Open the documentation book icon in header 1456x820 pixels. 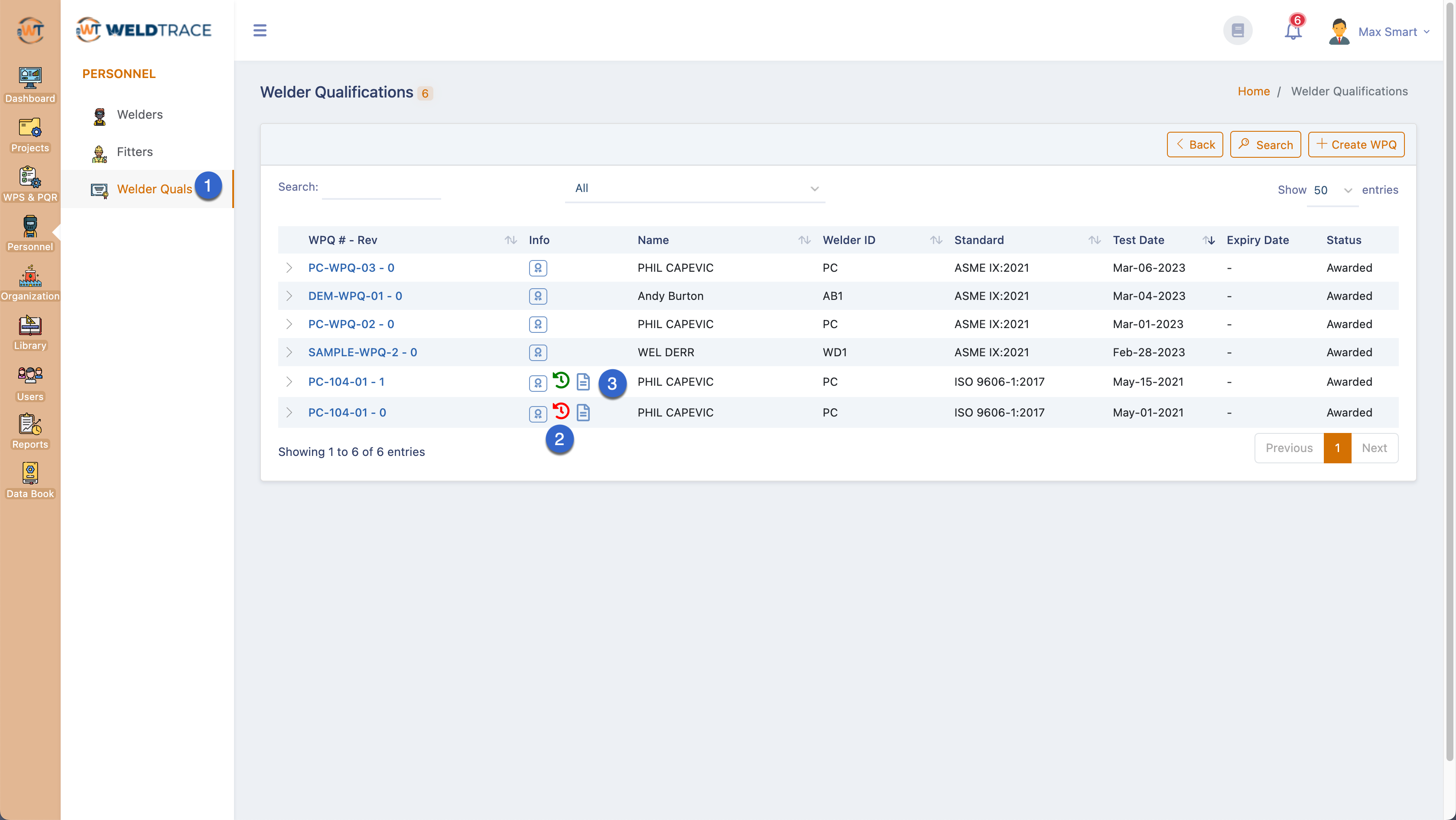coord(1237,30)
